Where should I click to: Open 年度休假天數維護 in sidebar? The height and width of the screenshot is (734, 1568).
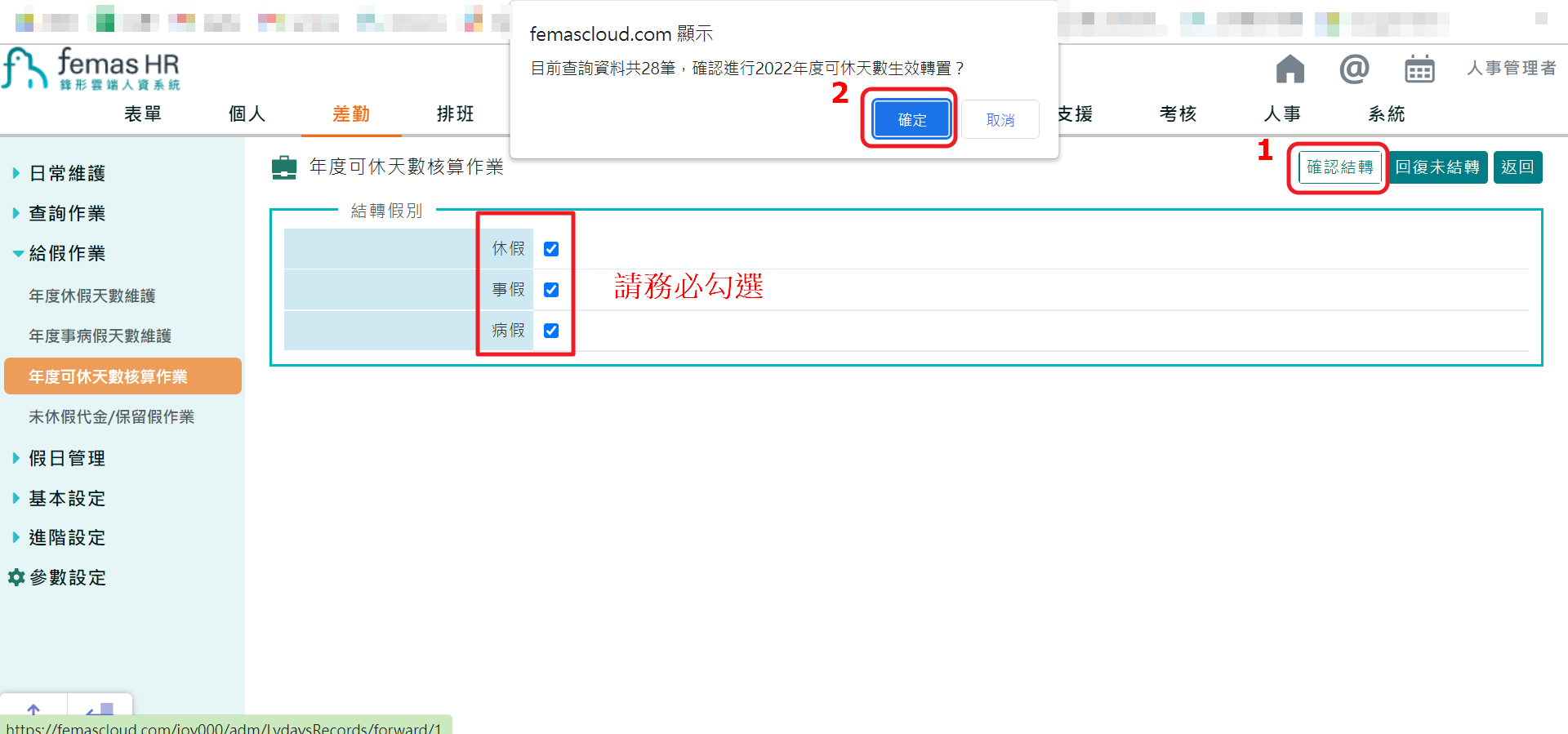click(92, 296)
